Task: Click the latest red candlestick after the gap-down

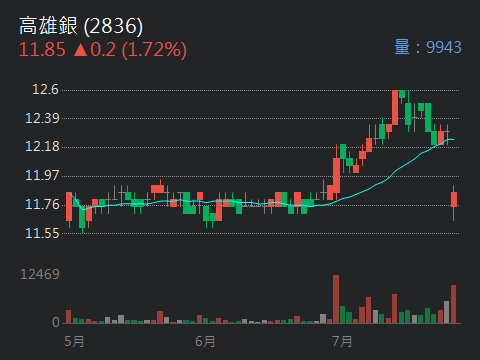Action: tap(454, 203)
